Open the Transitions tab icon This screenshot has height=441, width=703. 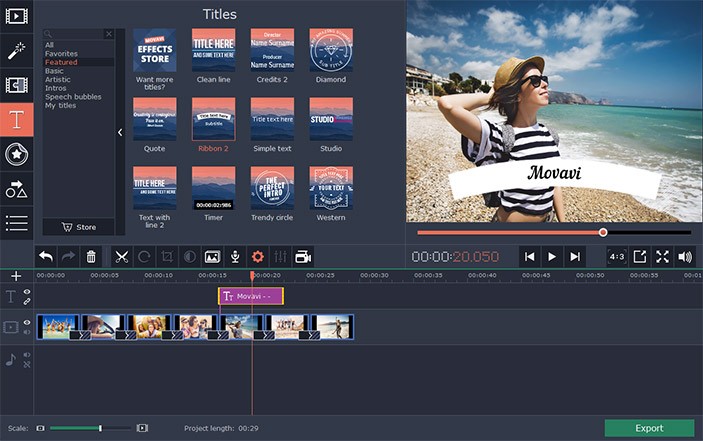pos(17,85)
